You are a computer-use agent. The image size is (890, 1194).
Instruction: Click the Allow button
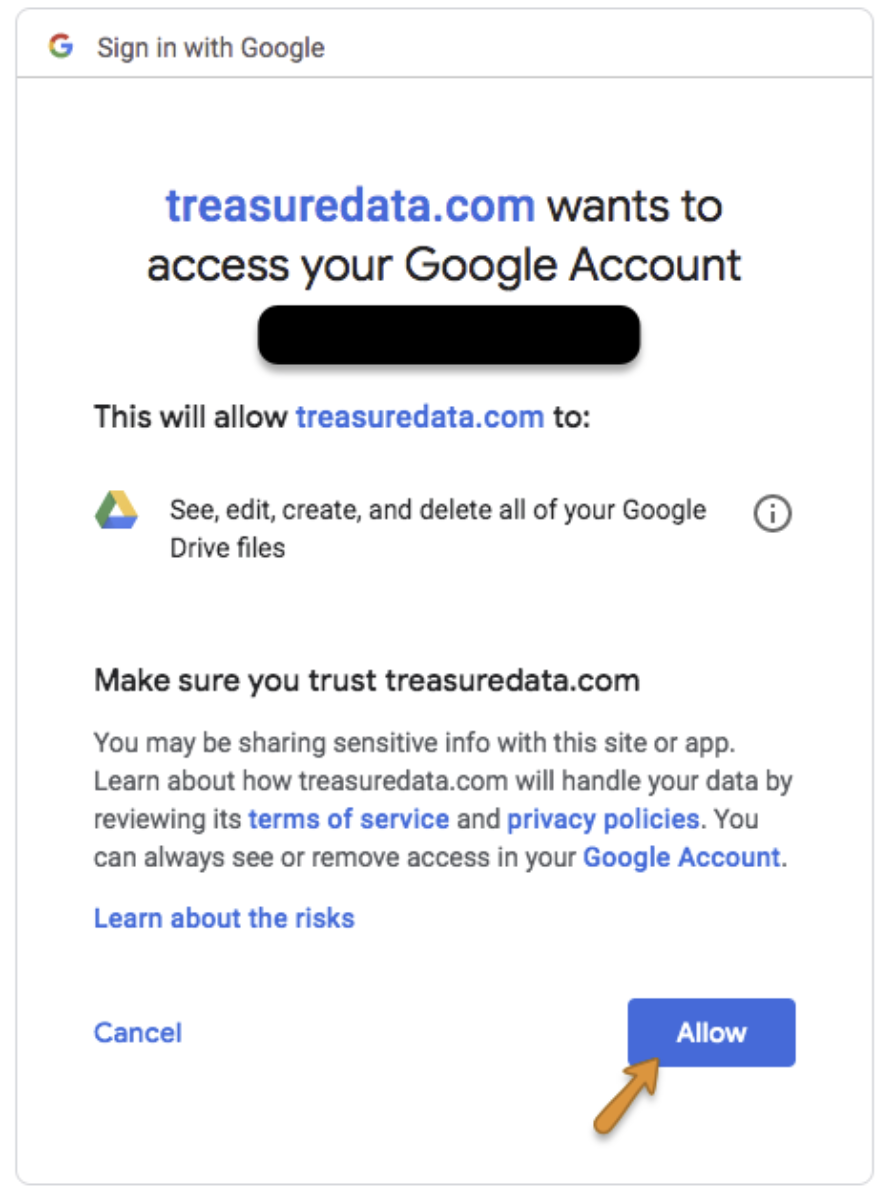click(x=711, y=1032)
